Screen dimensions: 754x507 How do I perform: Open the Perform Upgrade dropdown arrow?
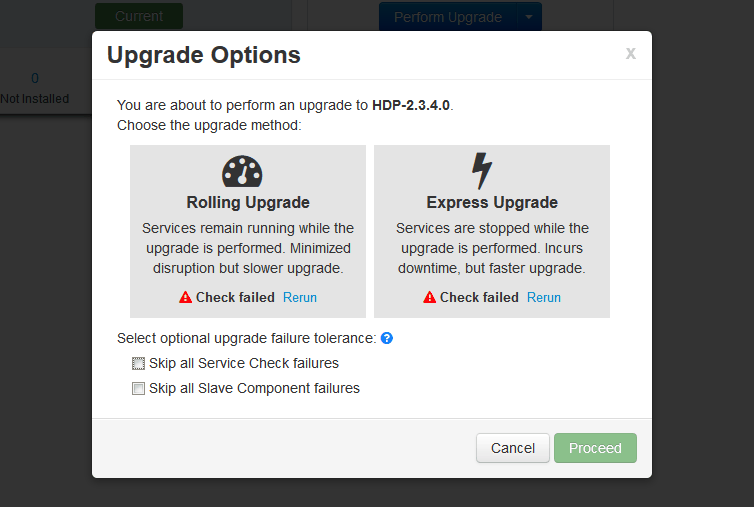point(529,17)
